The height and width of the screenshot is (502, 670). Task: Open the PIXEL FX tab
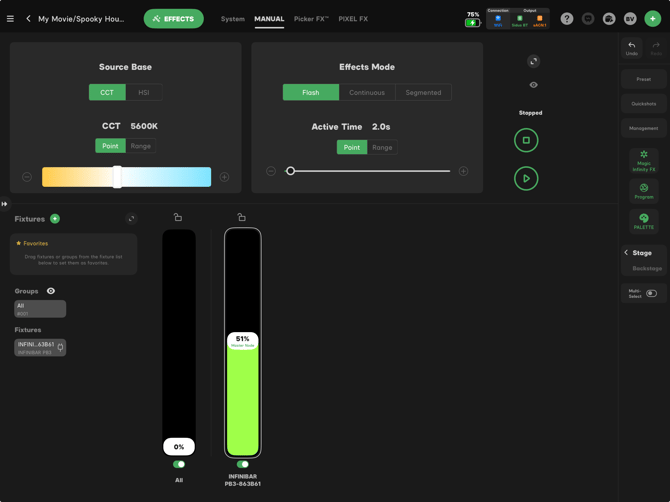[353, 19]
